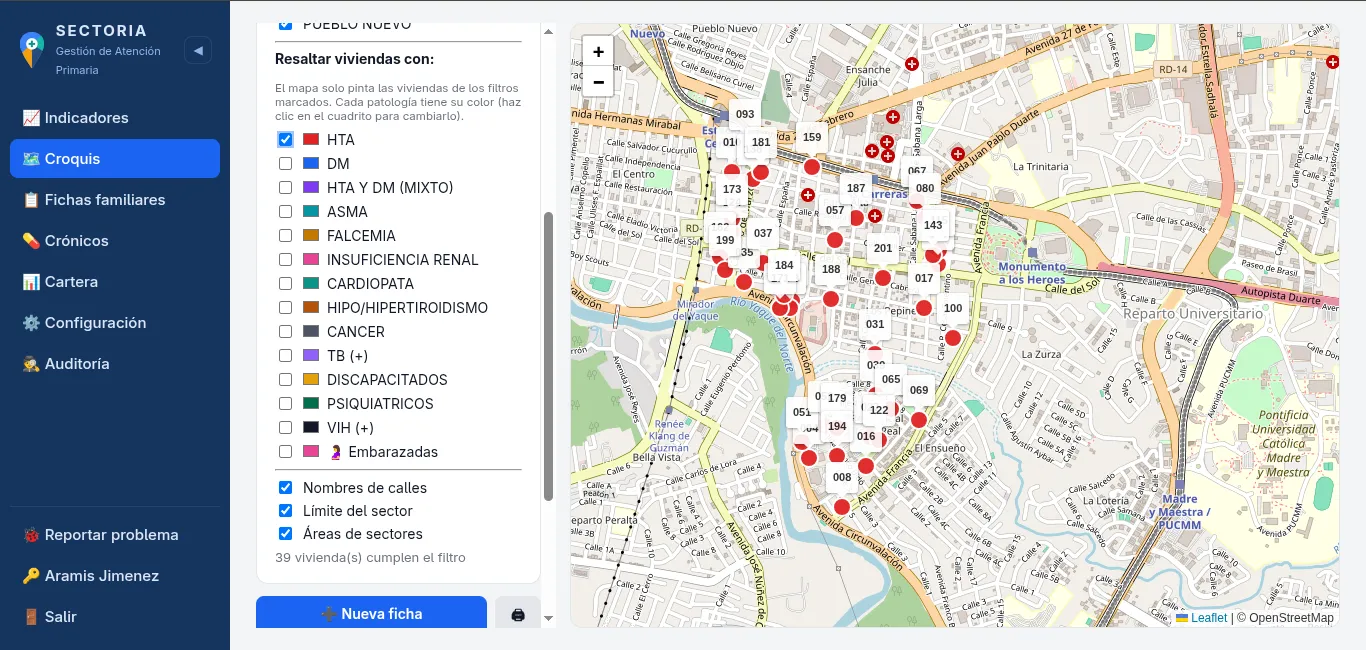The image size is (1366, 650).
Task: Check the VIH (+) checkbox
Action: [285, 428]
